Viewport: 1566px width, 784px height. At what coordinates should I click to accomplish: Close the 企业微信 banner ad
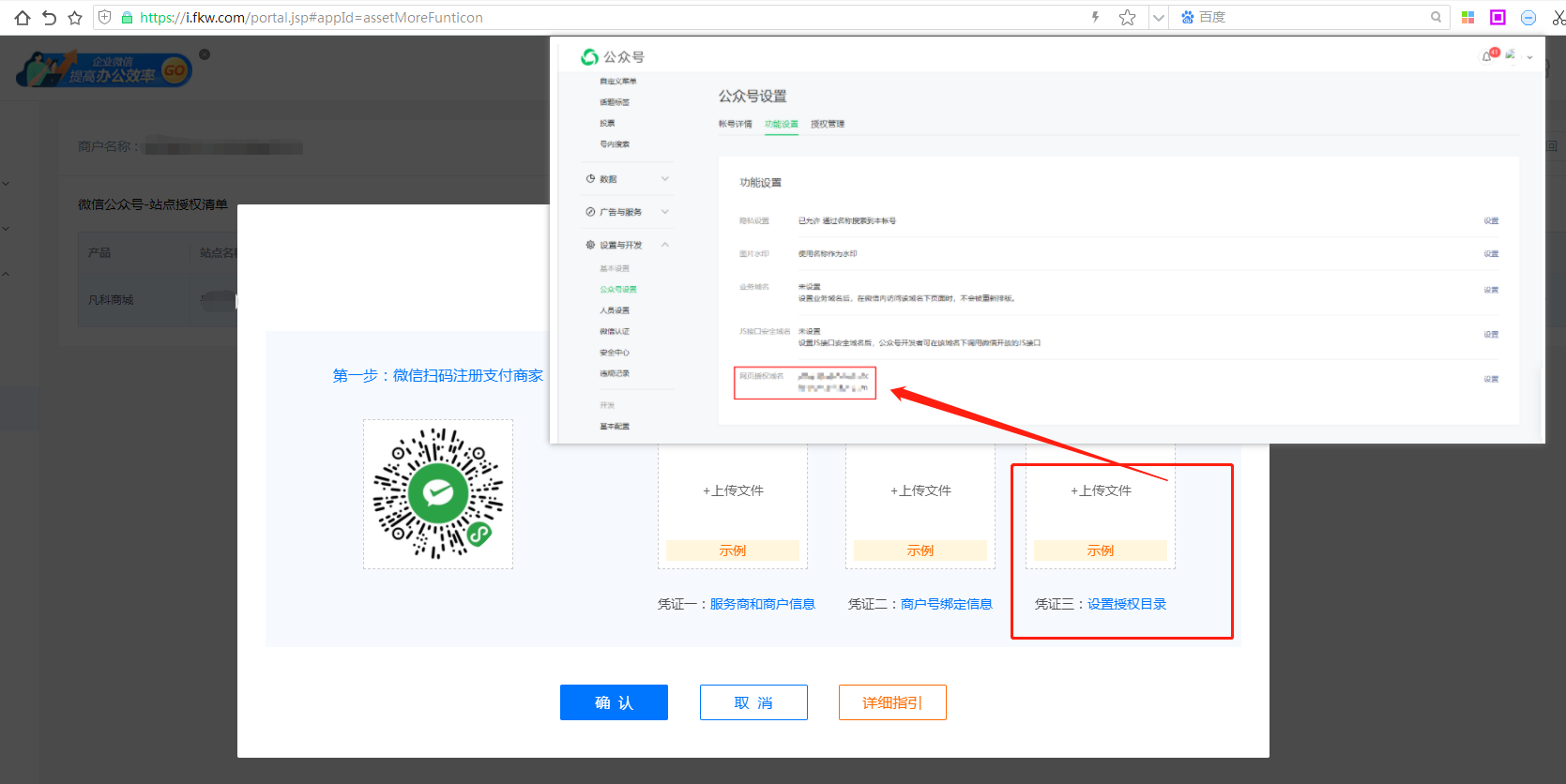tap(205, 54)
